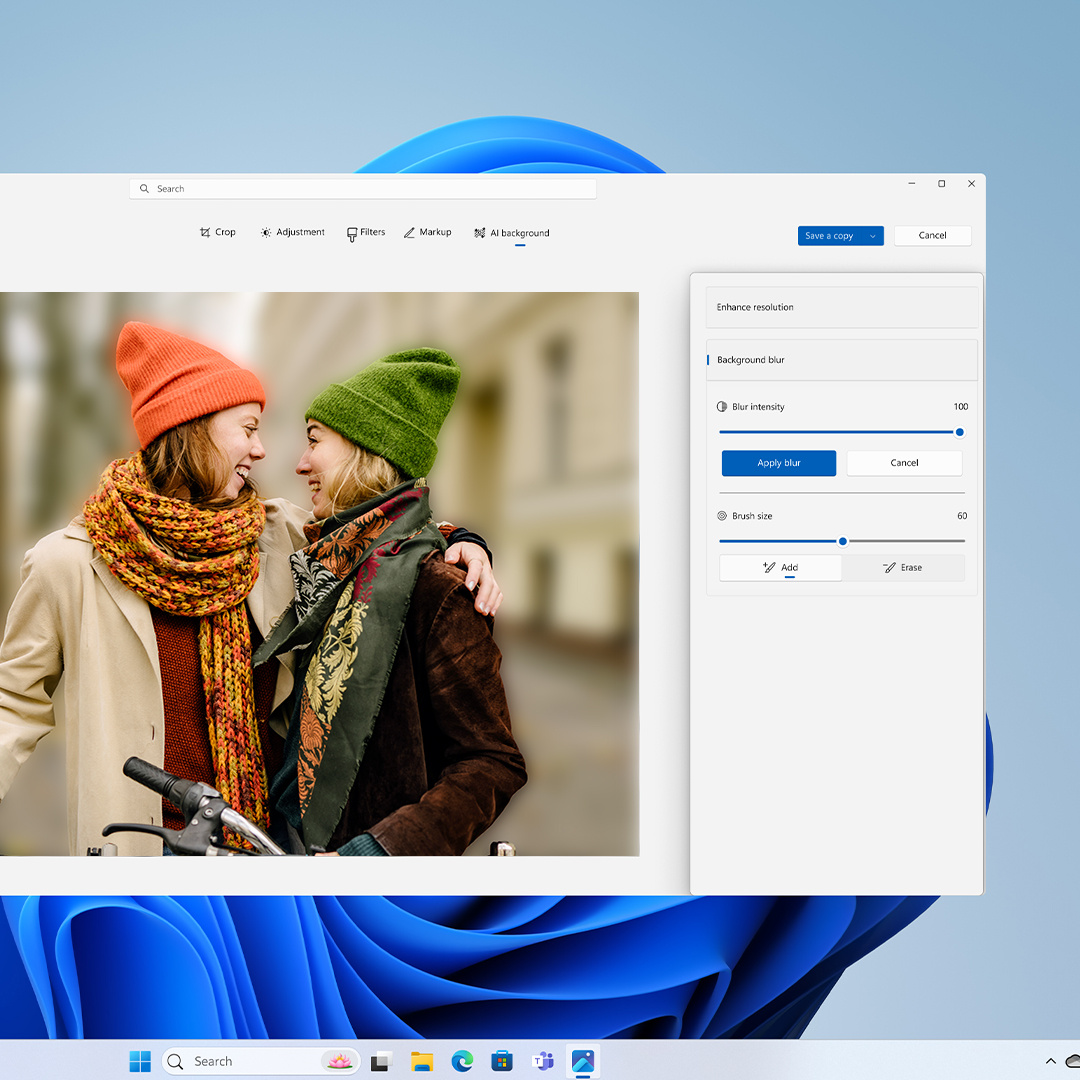Click the Brush size slider handle
The width and height of the screenshot is (1080, 1080).
pos(842,541)
